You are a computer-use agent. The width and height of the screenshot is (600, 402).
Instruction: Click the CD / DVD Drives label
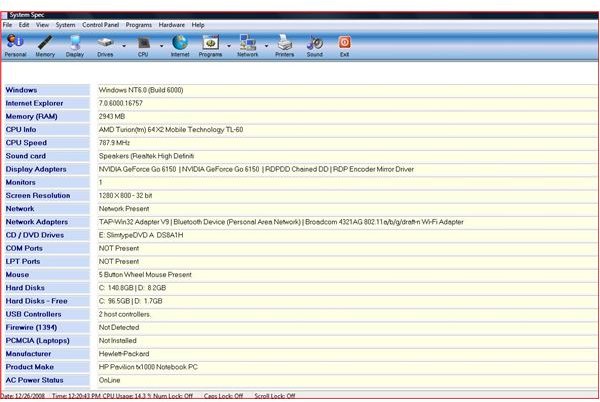(35, 235)
